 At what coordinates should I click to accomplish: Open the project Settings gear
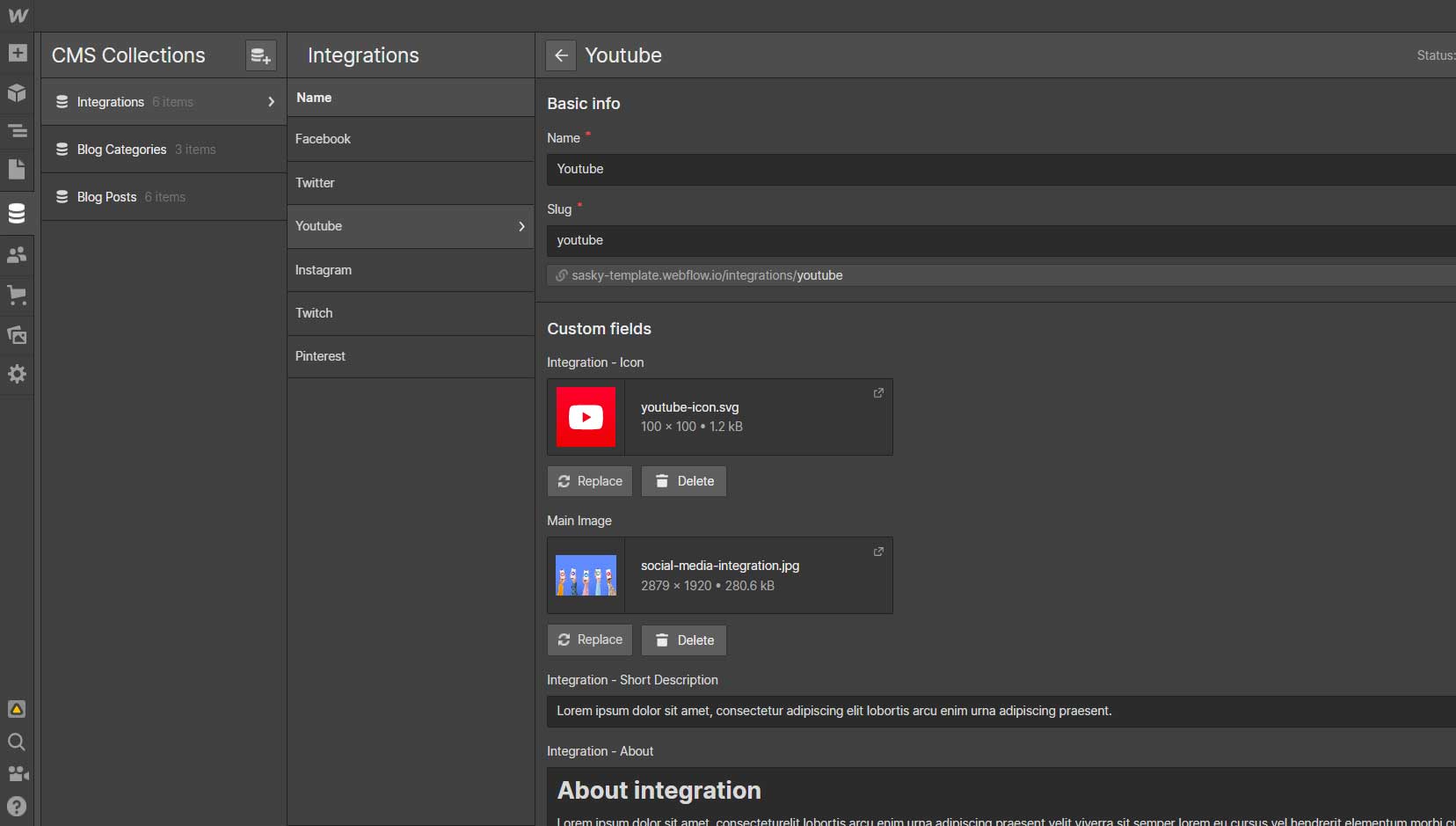coord(18,375)
